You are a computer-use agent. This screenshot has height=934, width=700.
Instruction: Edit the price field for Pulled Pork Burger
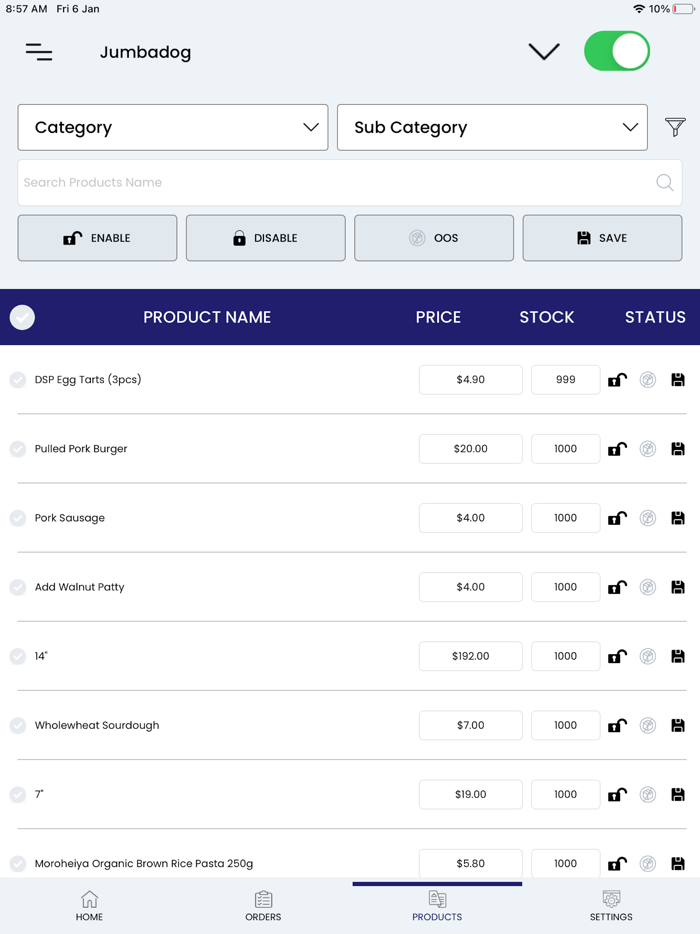coord(470,448)
